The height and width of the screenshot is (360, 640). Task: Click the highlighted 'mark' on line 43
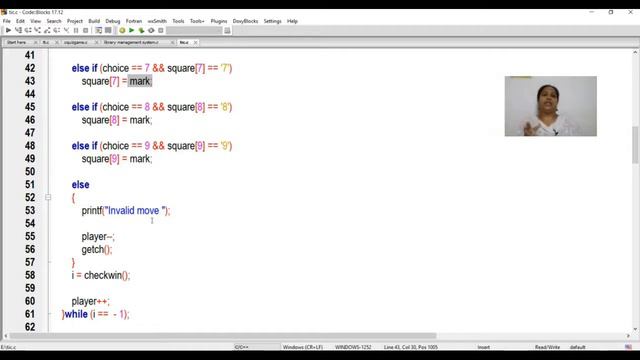coord(140,81)
